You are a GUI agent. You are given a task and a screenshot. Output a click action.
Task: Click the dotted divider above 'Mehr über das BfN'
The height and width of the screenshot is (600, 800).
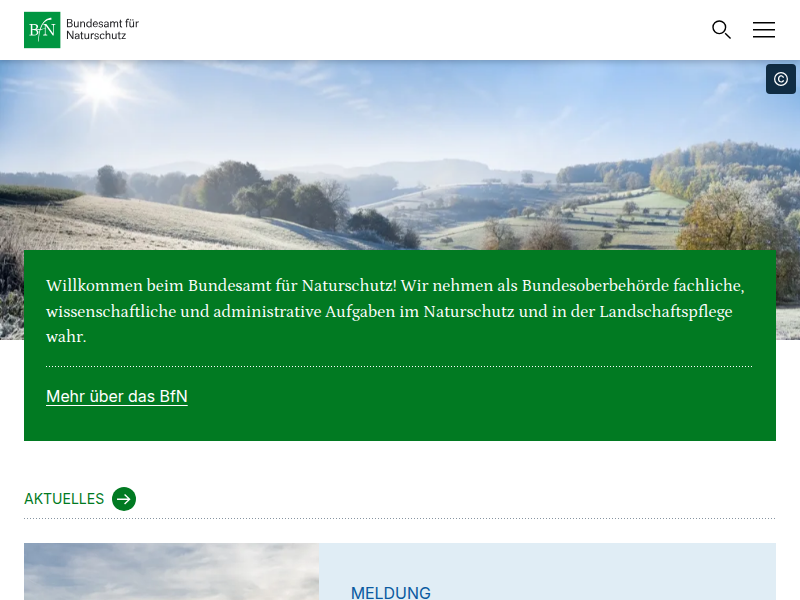coord(399,367)
